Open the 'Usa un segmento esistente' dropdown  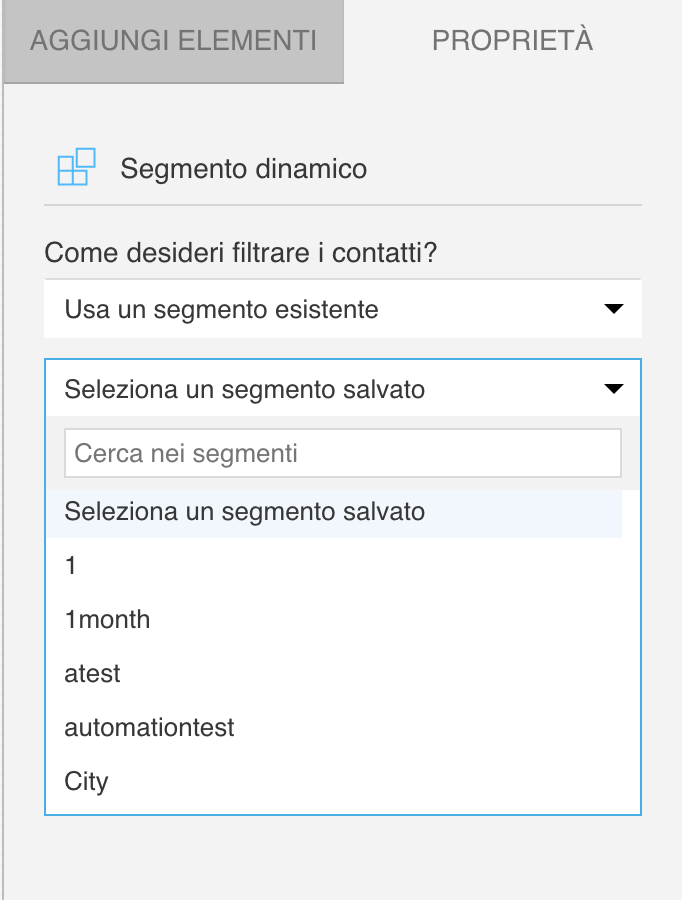pos(343,309)
